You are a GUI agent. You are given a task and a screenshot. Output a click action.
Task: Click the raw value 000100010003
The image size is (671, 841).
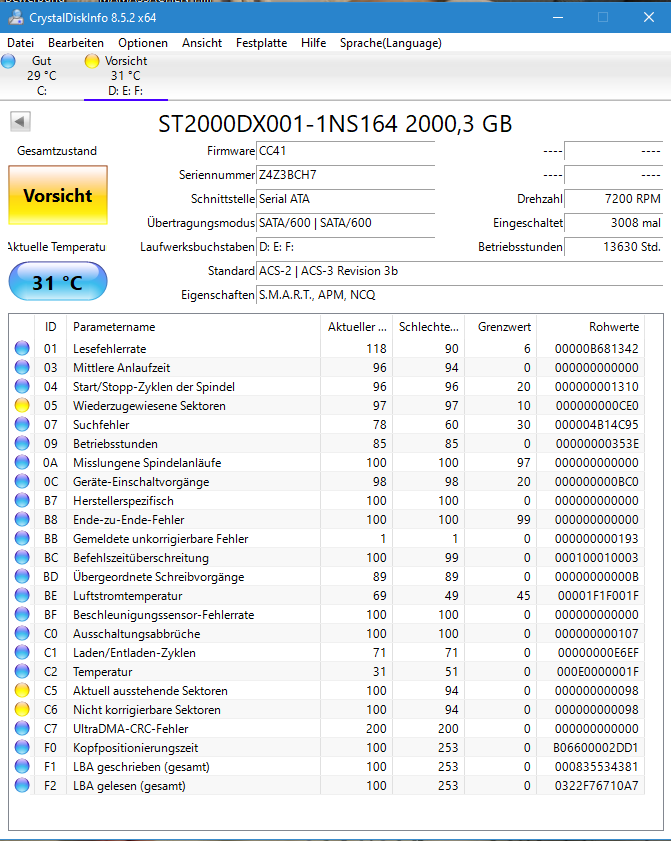pos(596,558)
